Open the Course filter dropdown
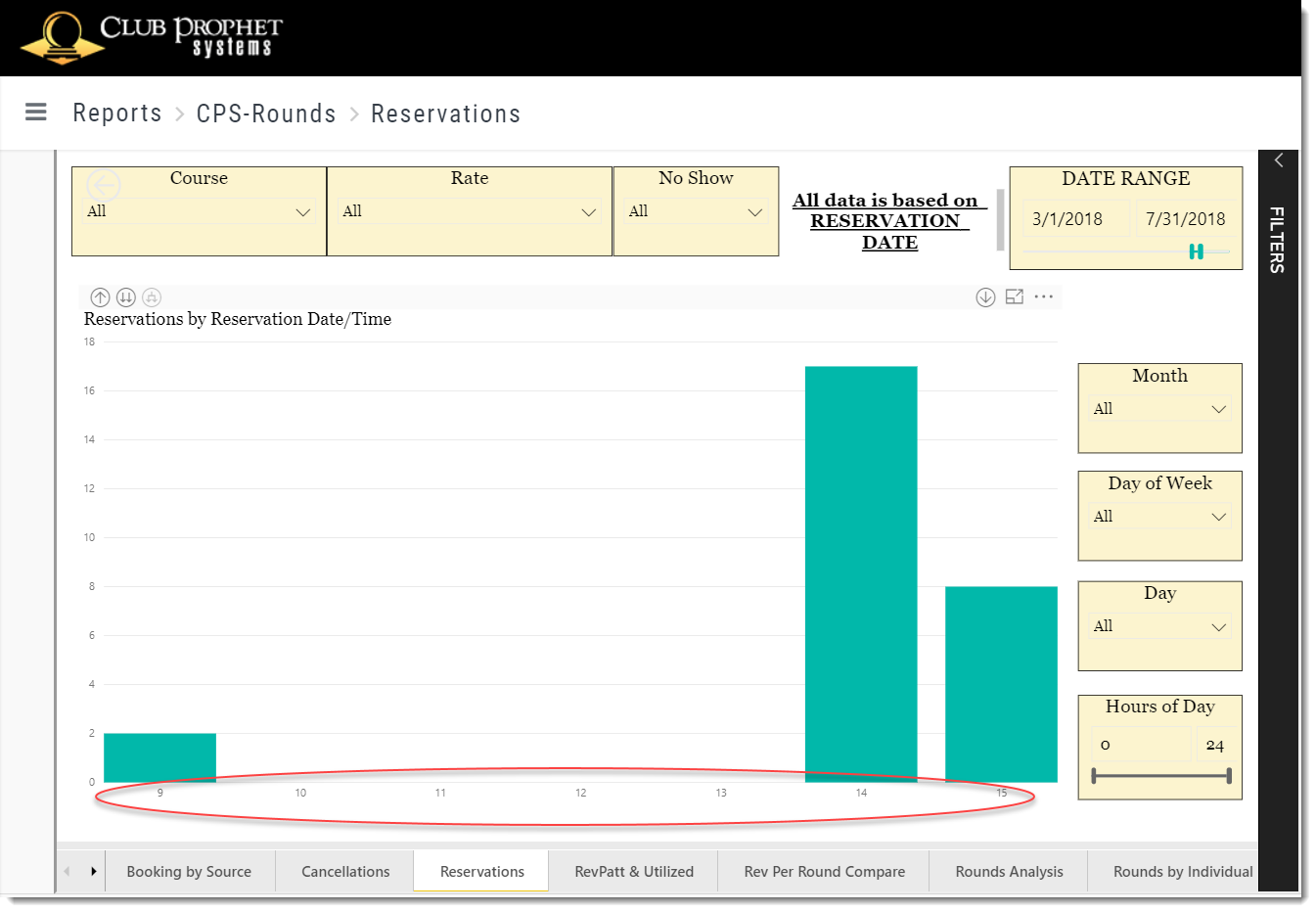Screen dimensions: 1316x912 [x=303, y=211]
